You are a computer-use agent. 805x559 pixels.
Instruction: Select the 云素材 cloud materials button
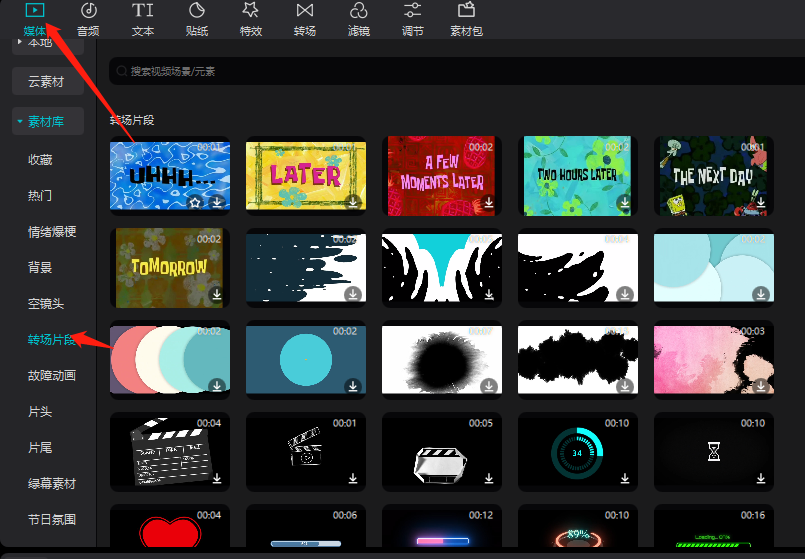coord(47,82)
